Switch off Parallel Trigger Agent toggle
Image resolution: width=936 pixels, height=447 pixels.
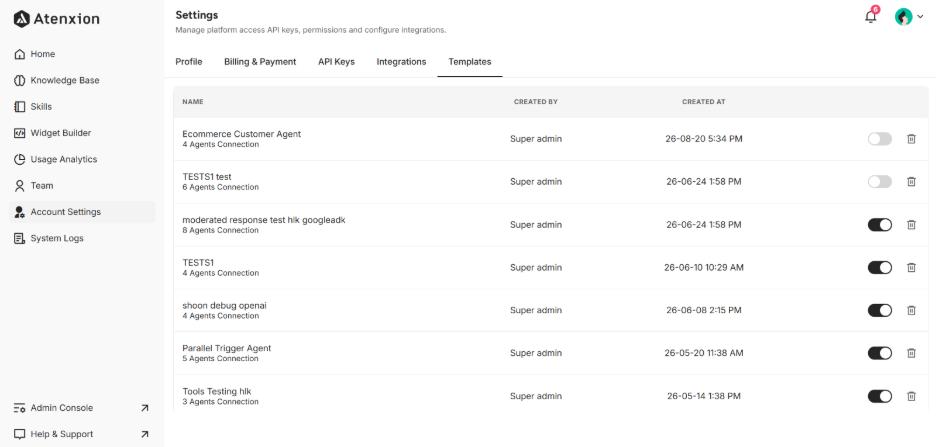pos(879,353)
